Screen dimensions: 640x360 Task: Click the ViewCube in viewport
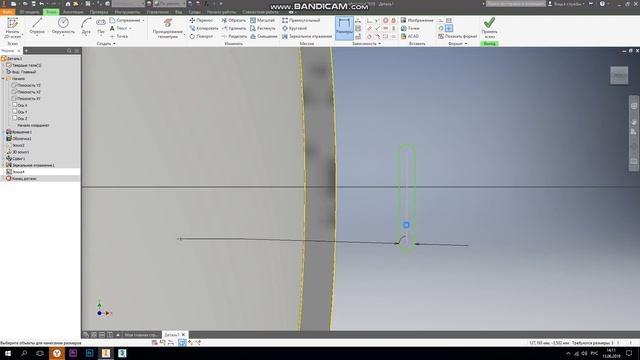[x=619, y=76]
